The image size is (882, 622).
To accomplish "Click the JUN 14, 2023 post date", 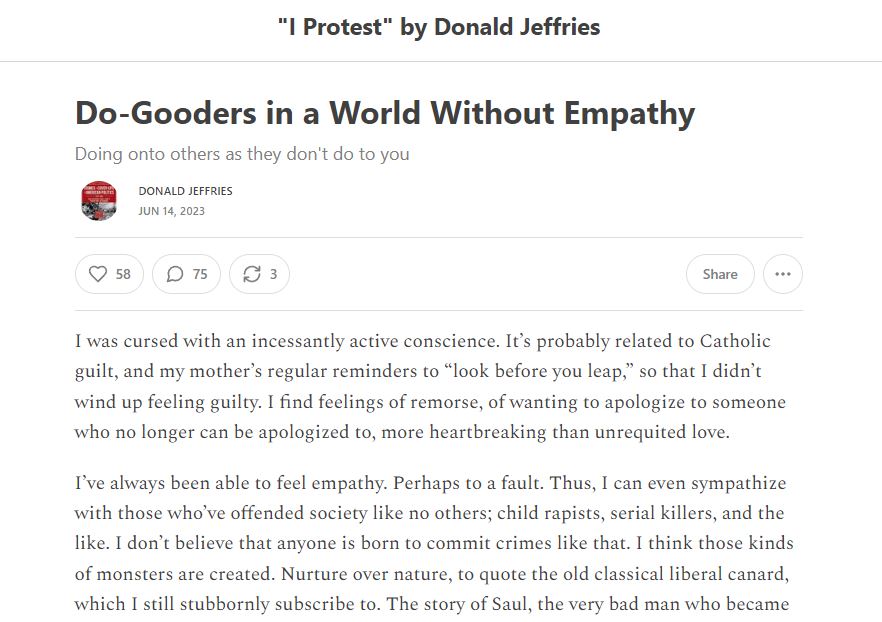I will pyautogui.click(x=171, y=211).
